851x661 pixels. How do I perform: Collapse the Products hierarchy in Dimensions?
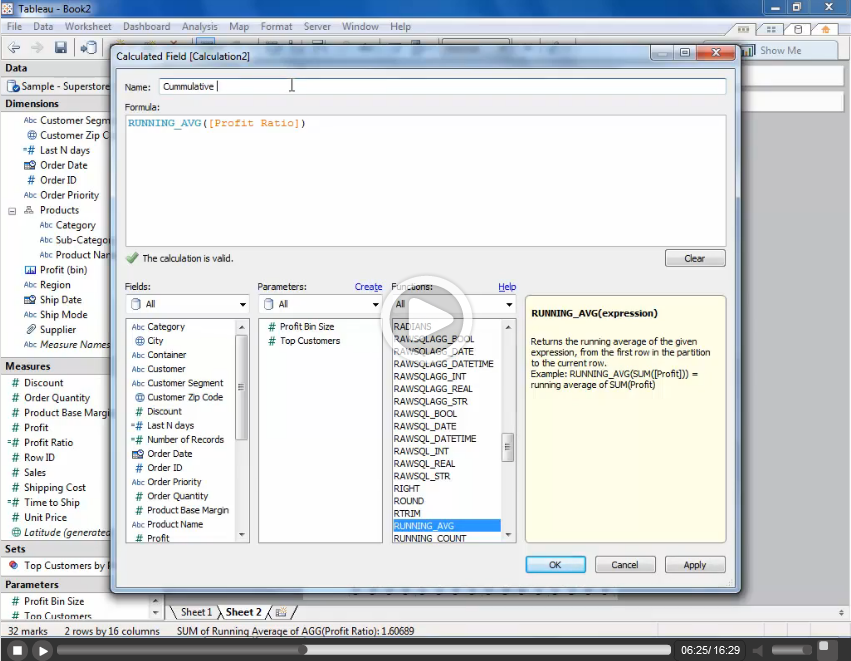click(12, 211)
